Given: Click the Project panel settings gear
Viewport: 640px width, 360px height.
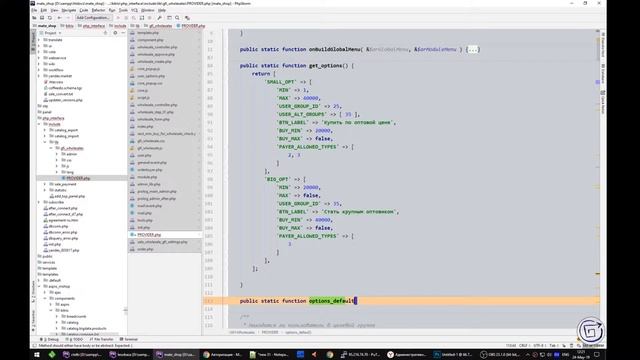Looking at the screenshot, I should point(115,33).
